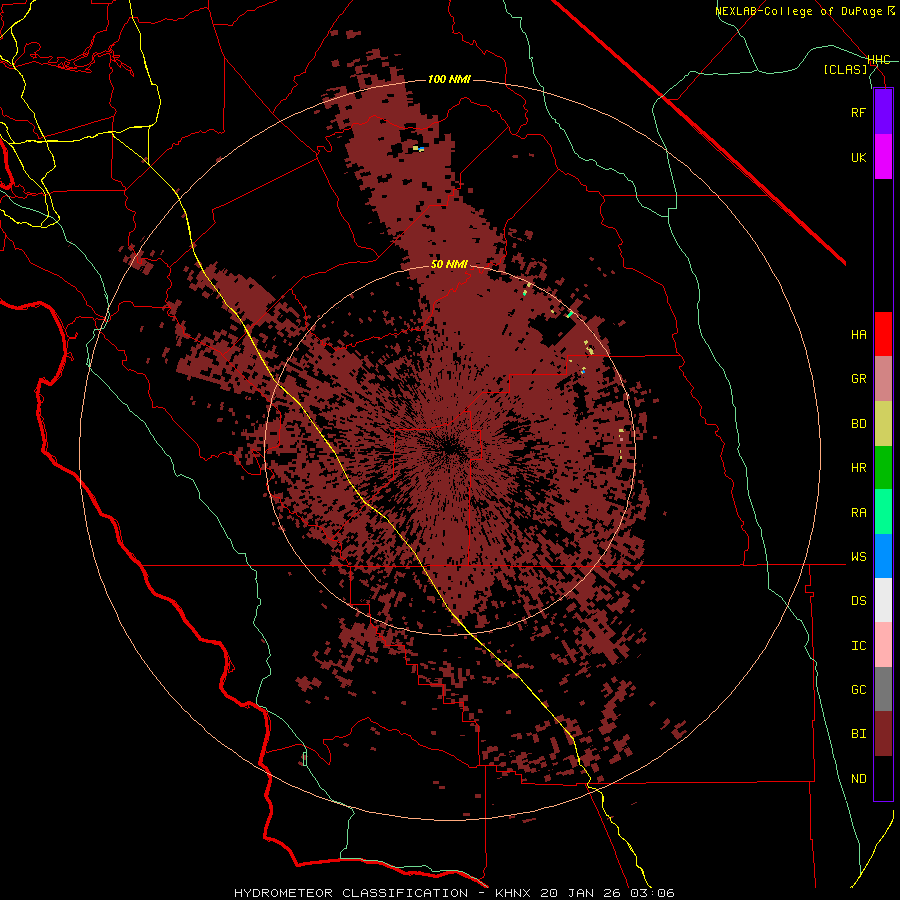Click the 'BI' legend label

tap(859, 734)
